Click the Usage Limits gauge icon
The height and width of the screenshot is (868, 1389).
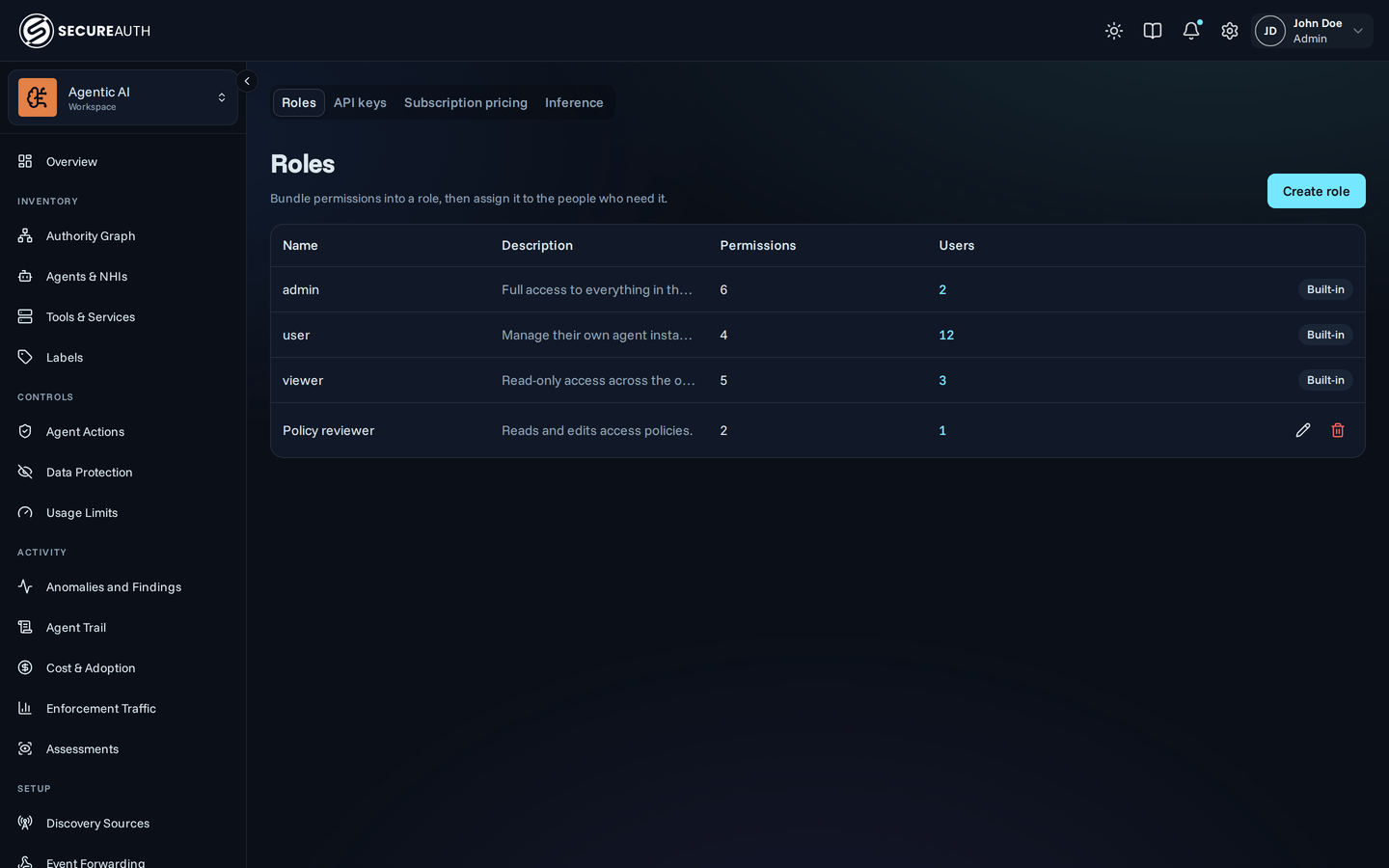(25, 512)
